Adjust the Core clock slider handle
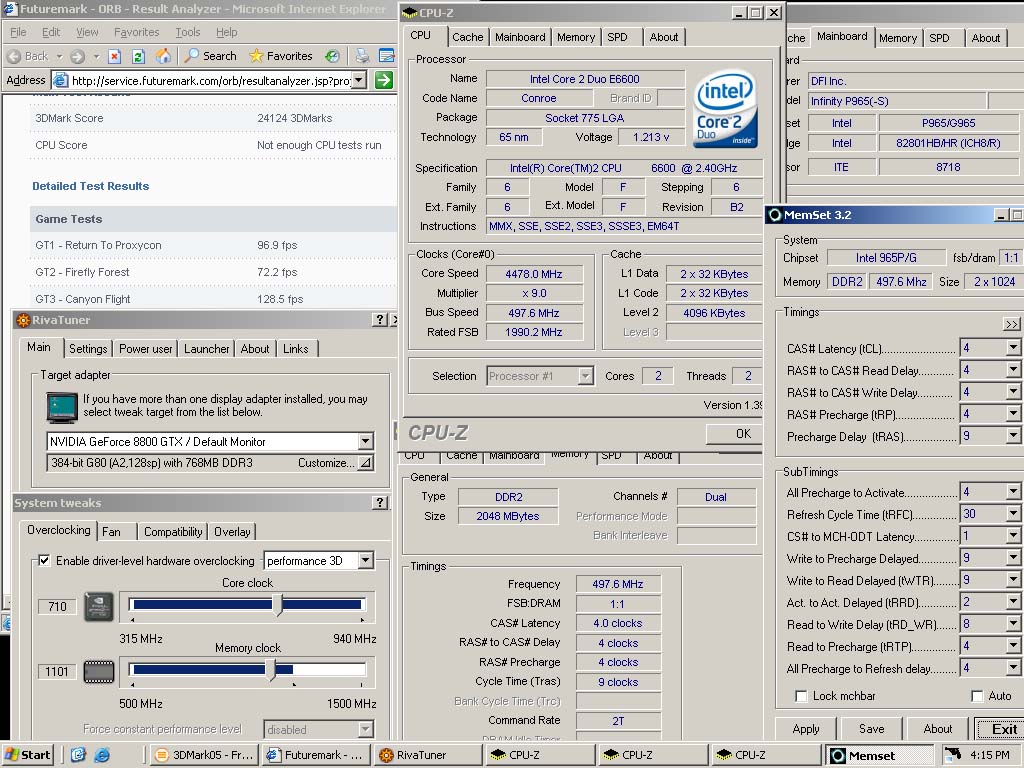The image size is (1024, 768). (x=278, y=605)
